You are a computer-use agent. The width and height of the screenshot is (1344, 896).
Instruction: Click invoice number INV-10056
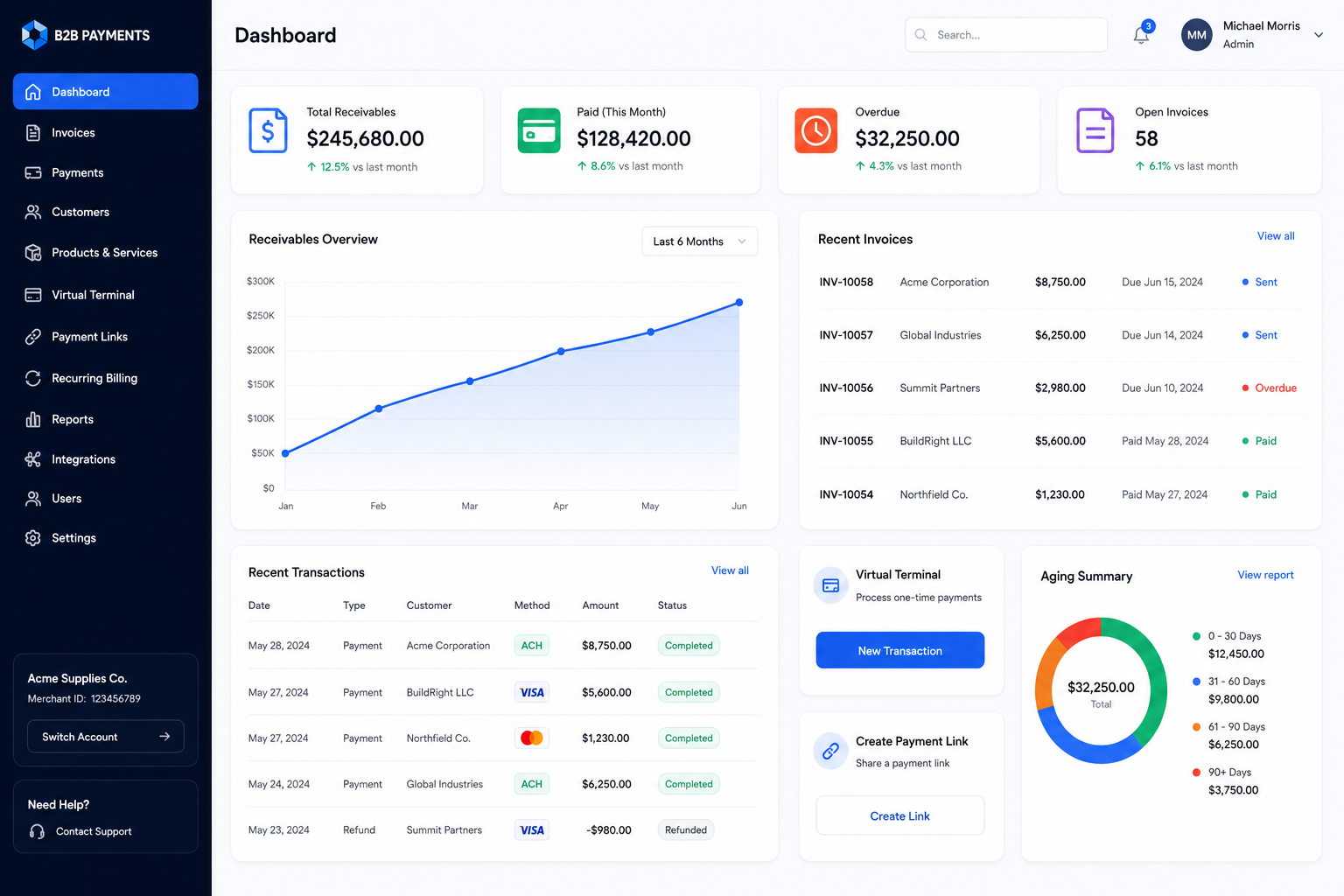click(846, 388)
